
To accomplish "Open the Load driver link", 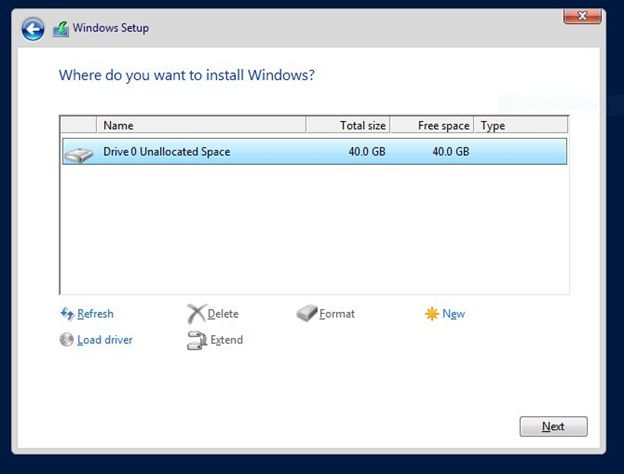I will click(x=105, y=340).
